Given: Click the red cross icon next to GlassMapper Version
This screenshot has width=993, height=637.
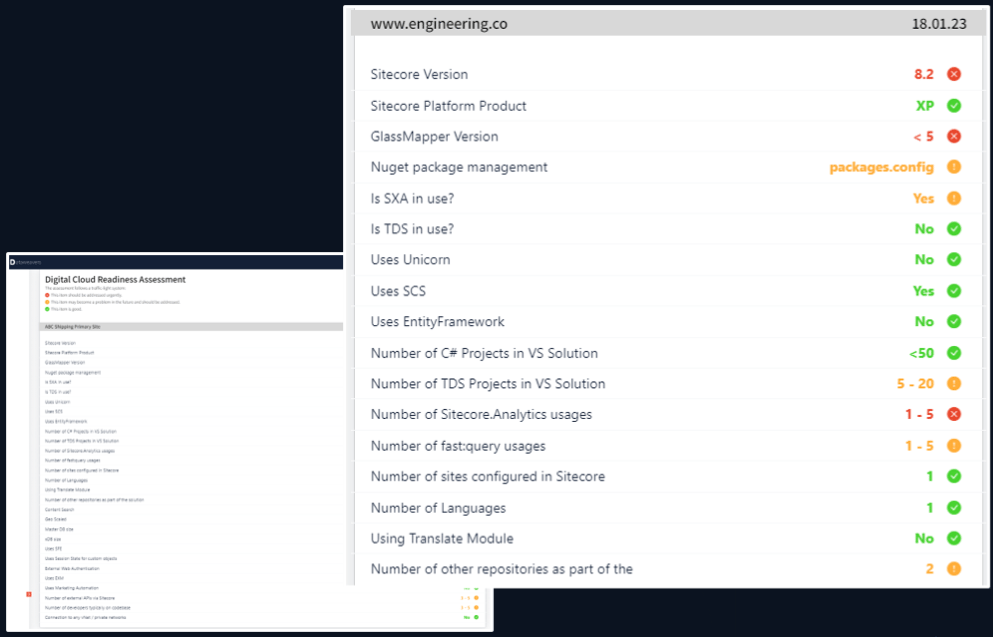Looking at the screenshot, I should (953, 137).
